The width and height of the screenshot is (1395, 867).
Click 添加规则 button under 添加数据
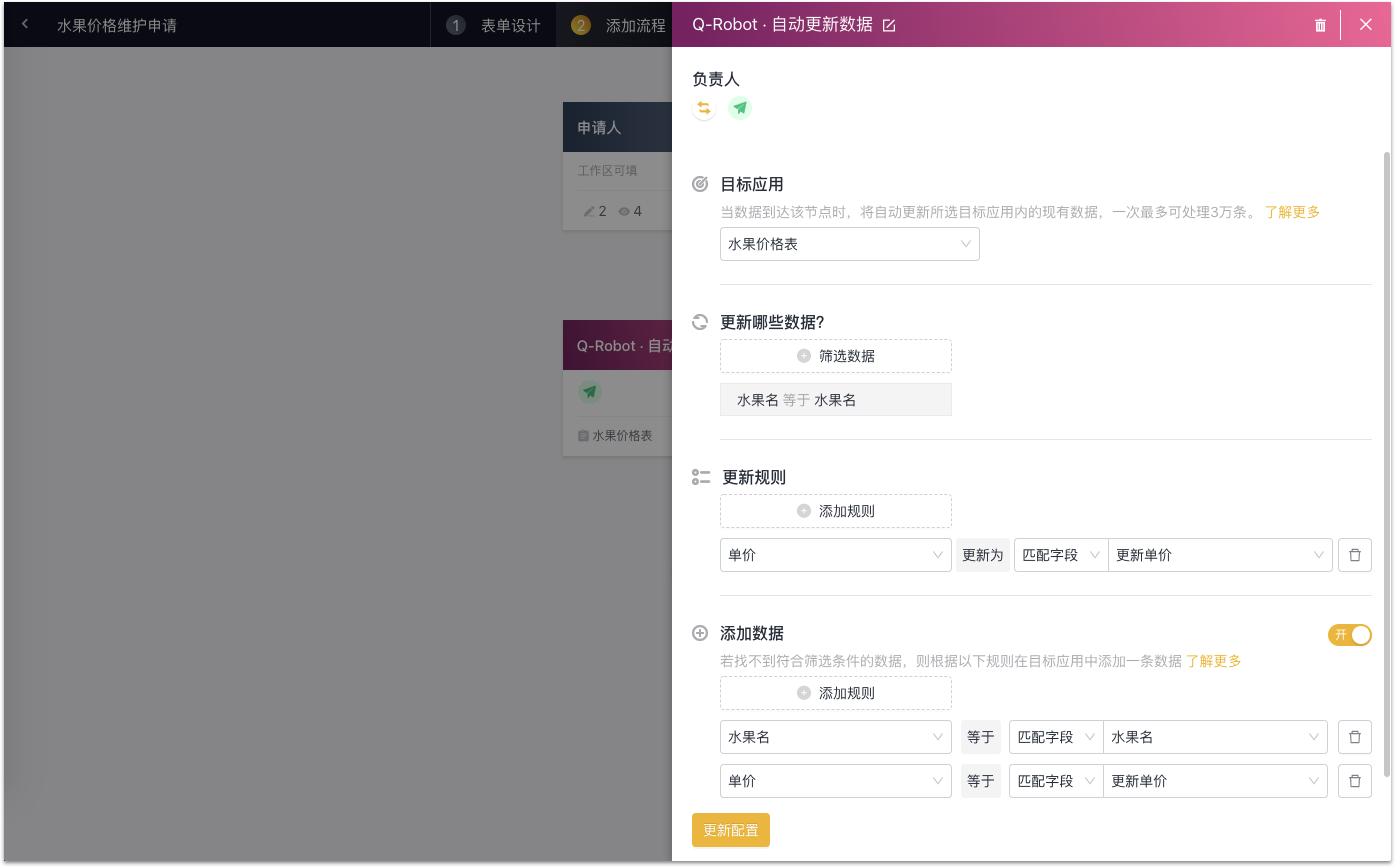(x=836, y=693)
